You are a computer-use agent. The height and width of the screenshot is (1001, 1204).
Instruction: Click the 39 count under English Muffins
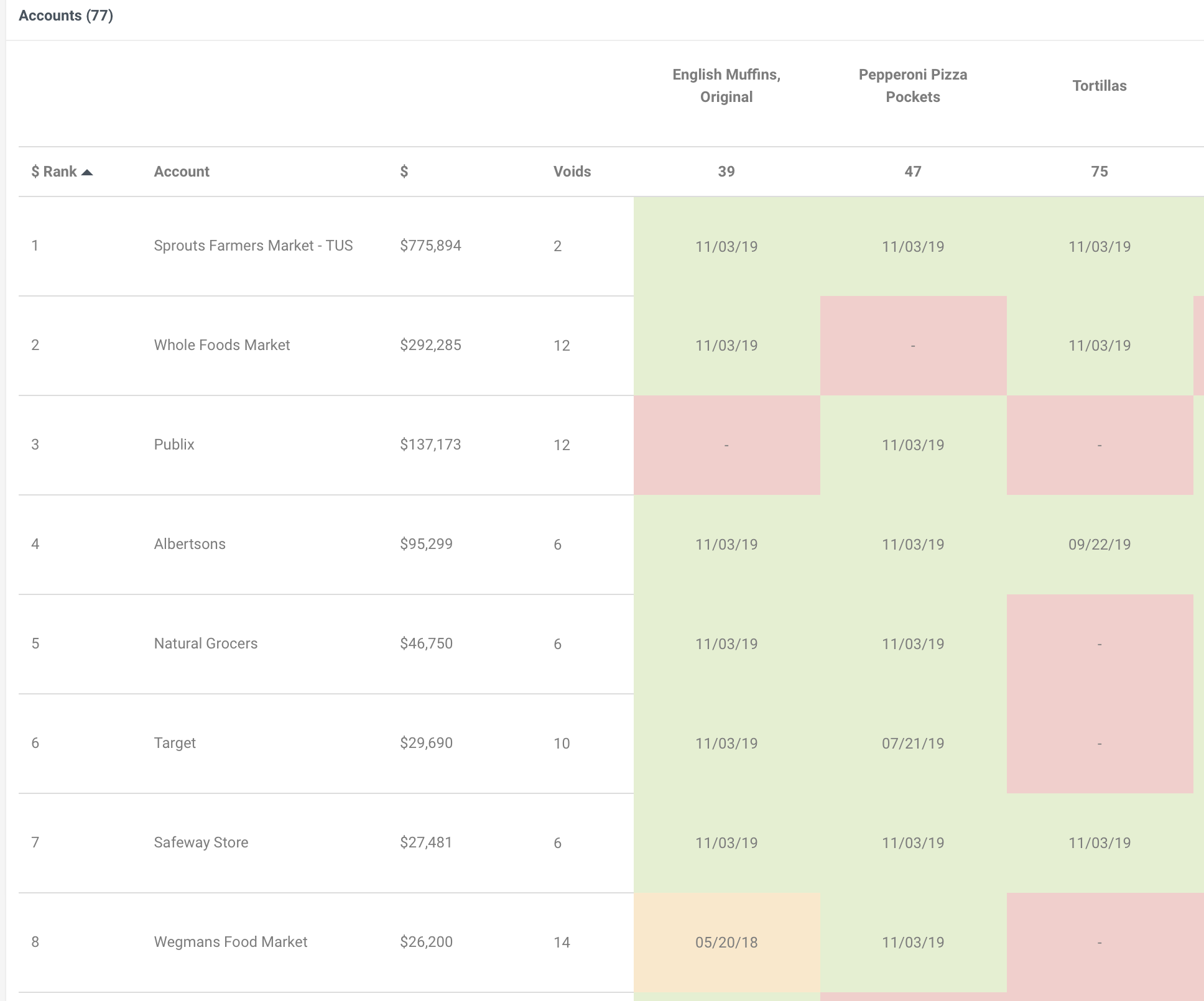(x=726, y=172)
